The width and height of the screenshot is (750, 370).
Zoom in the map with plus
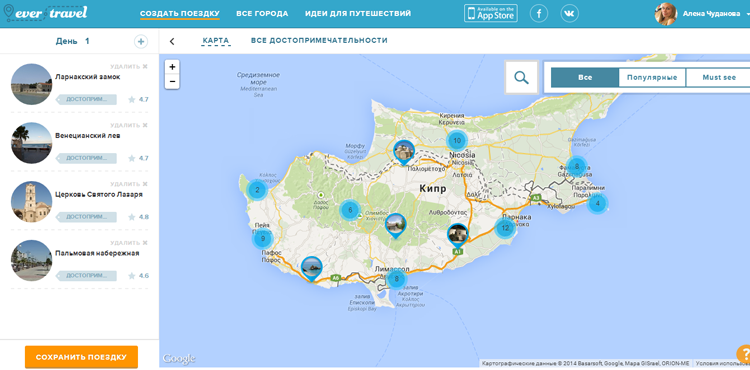coord(172,67)
